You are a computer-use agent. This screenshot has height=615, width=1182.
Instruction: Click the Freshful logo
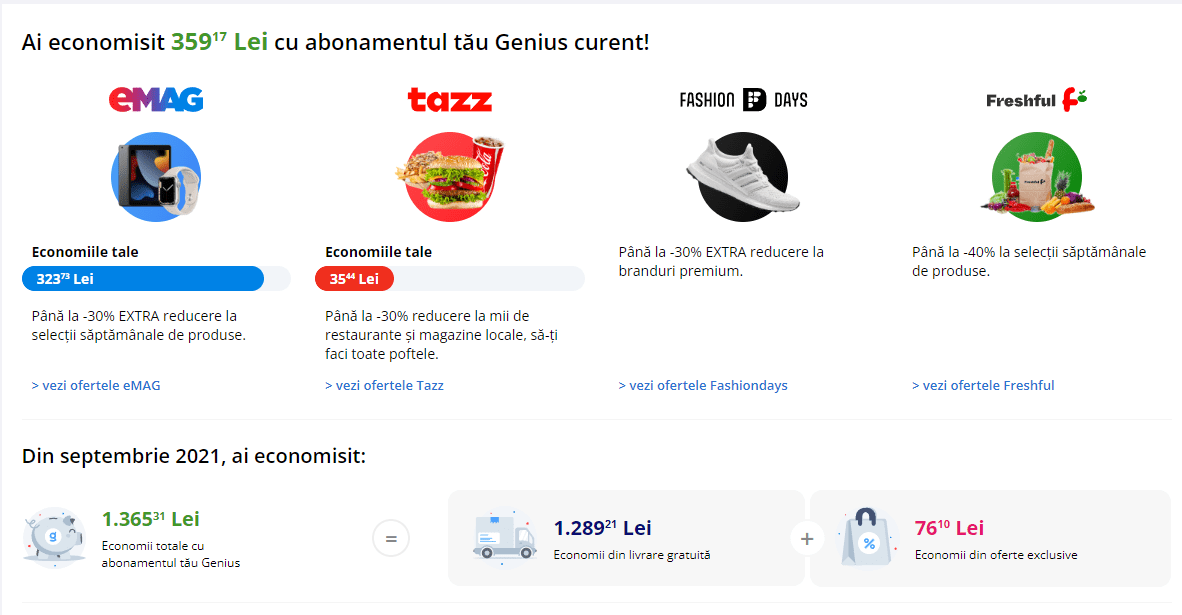pos(1036,99)
